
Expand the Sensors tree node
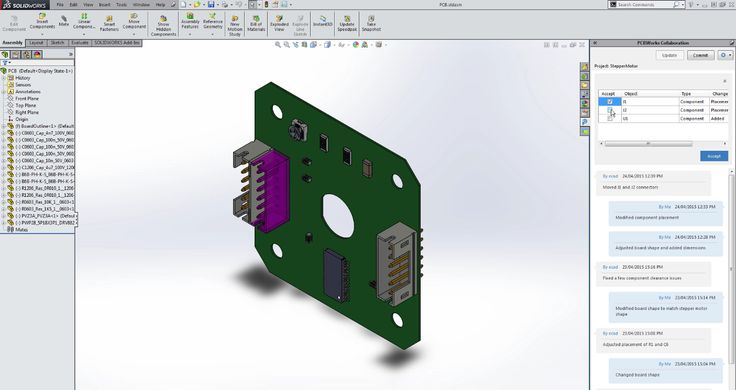4,85
